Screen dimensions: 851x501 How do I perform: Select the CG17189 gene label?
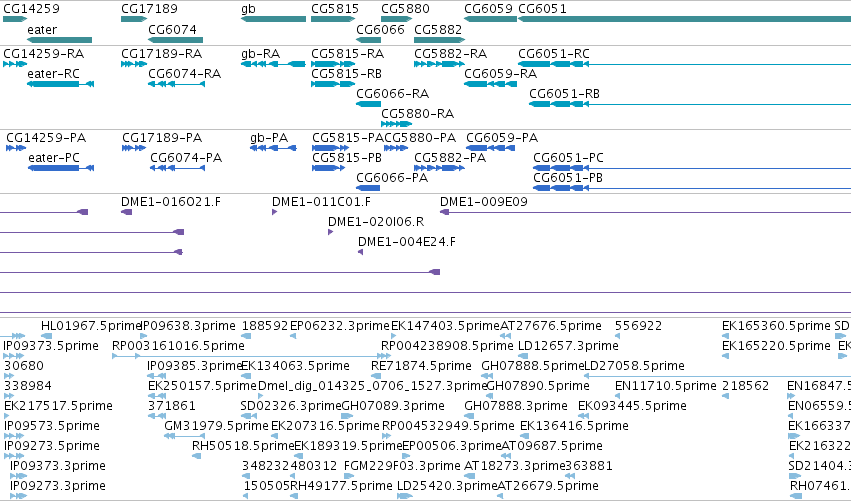pyautogui.click(x=149, y=9)
